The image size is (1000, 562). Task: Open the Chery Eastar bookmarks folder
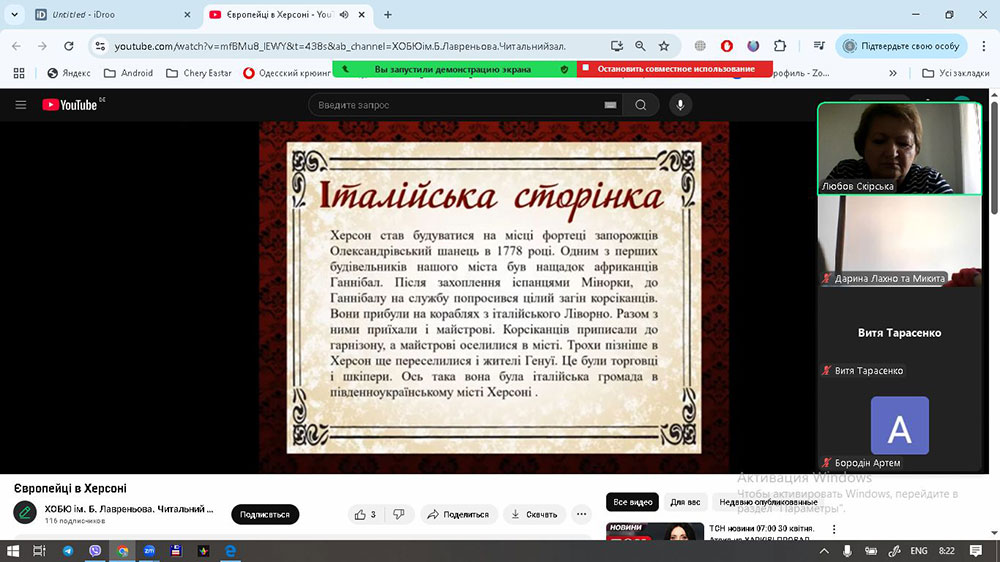click(x=198, y=73)
